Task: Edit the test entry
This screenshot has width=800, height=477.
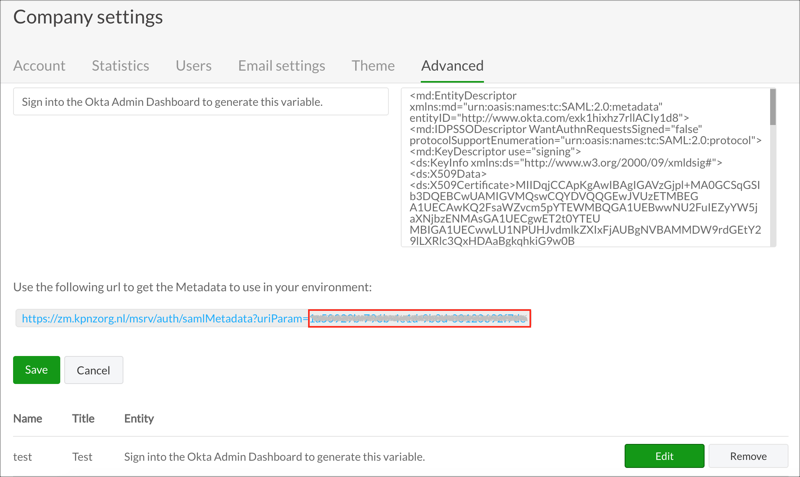Action: pyautogui.click(x=664, y=456)
